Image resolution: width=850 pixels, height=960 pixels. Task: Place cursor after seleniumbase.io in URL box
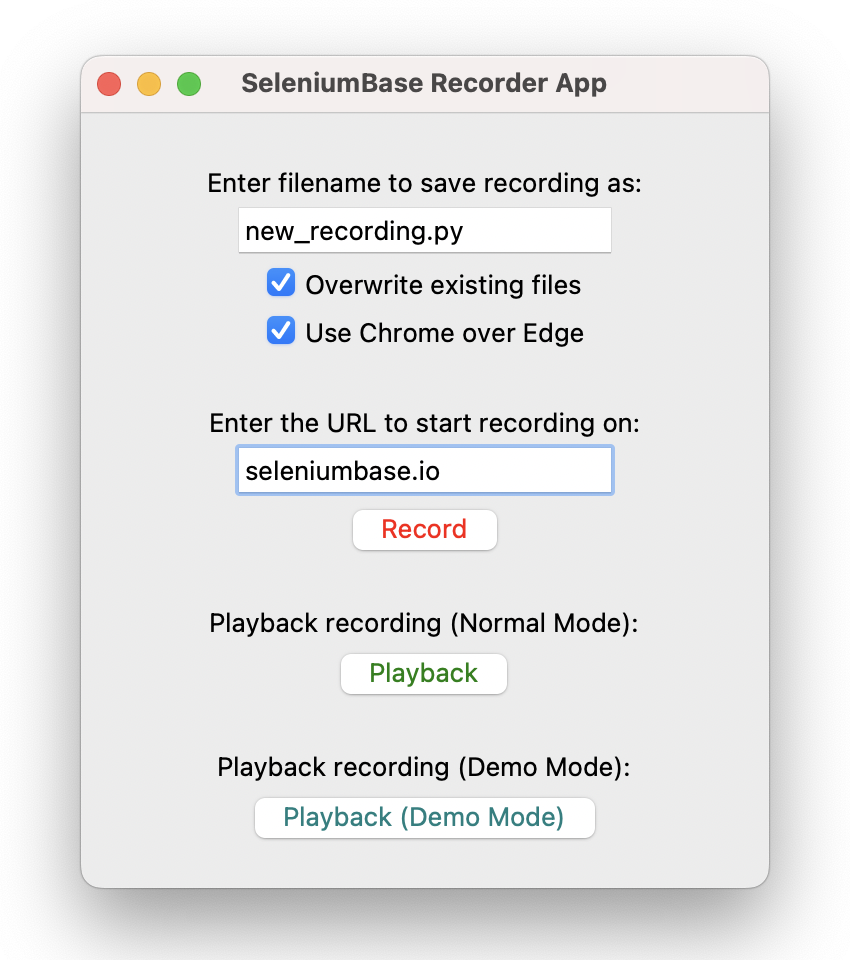click(x=442, y=471)
